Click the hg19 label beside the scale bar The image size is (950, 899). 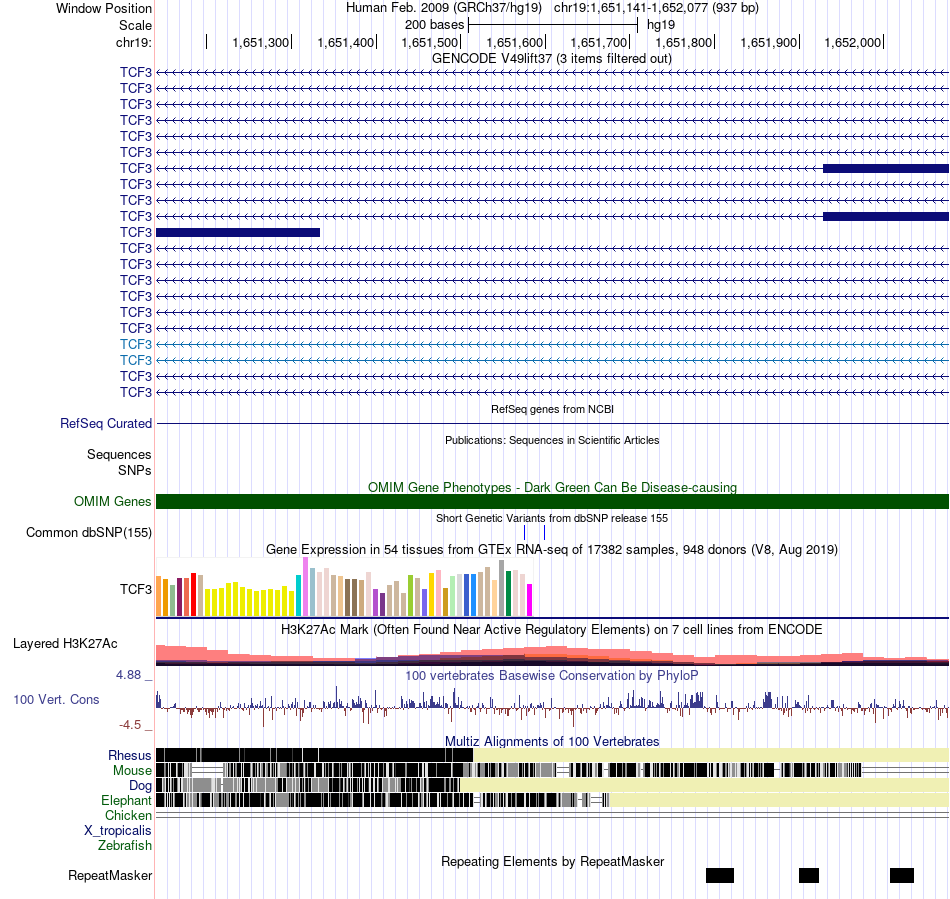pos(661,25)
